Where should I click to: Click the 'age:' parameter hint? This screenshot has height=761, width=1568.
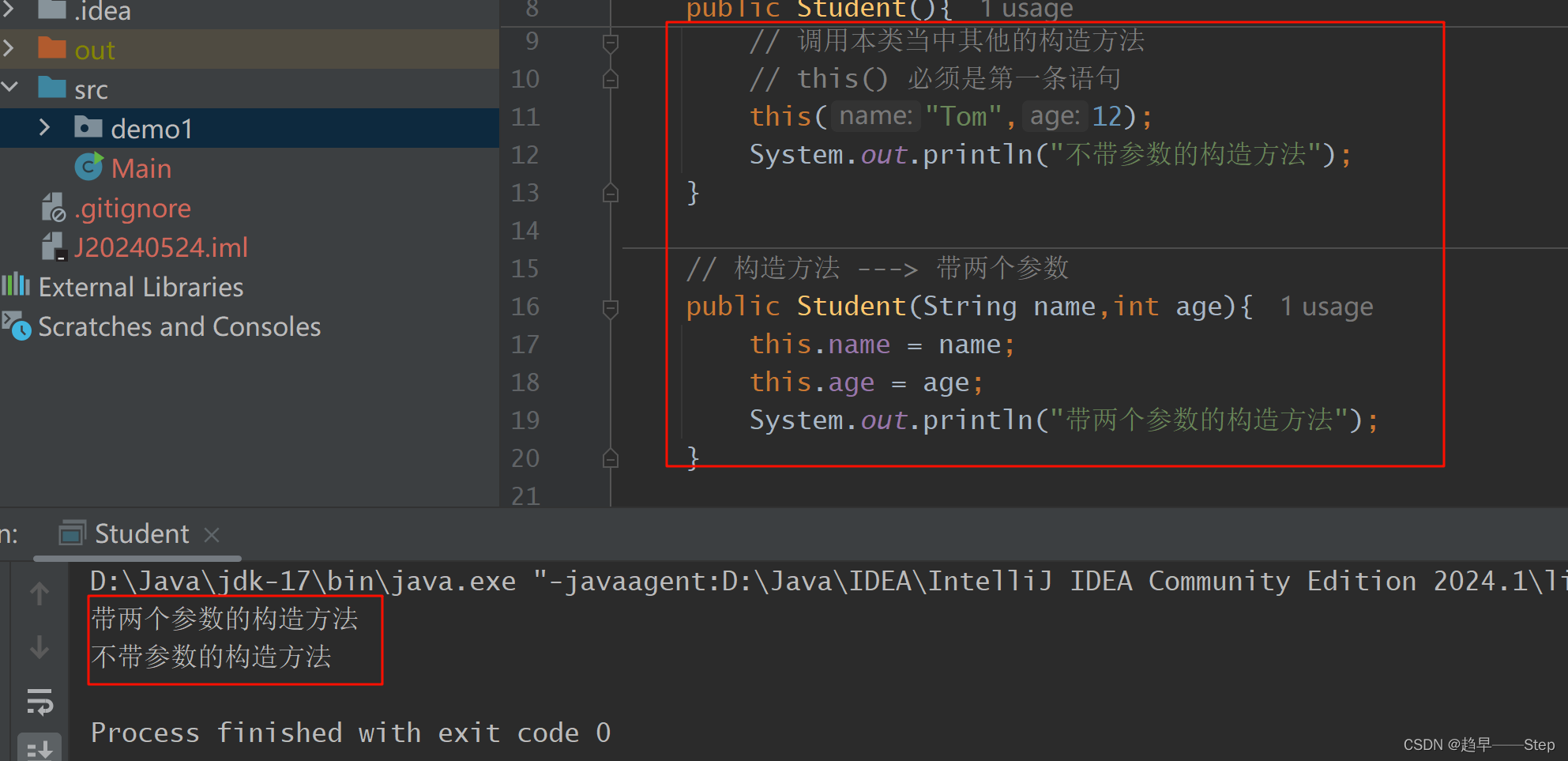point(1055,116)
